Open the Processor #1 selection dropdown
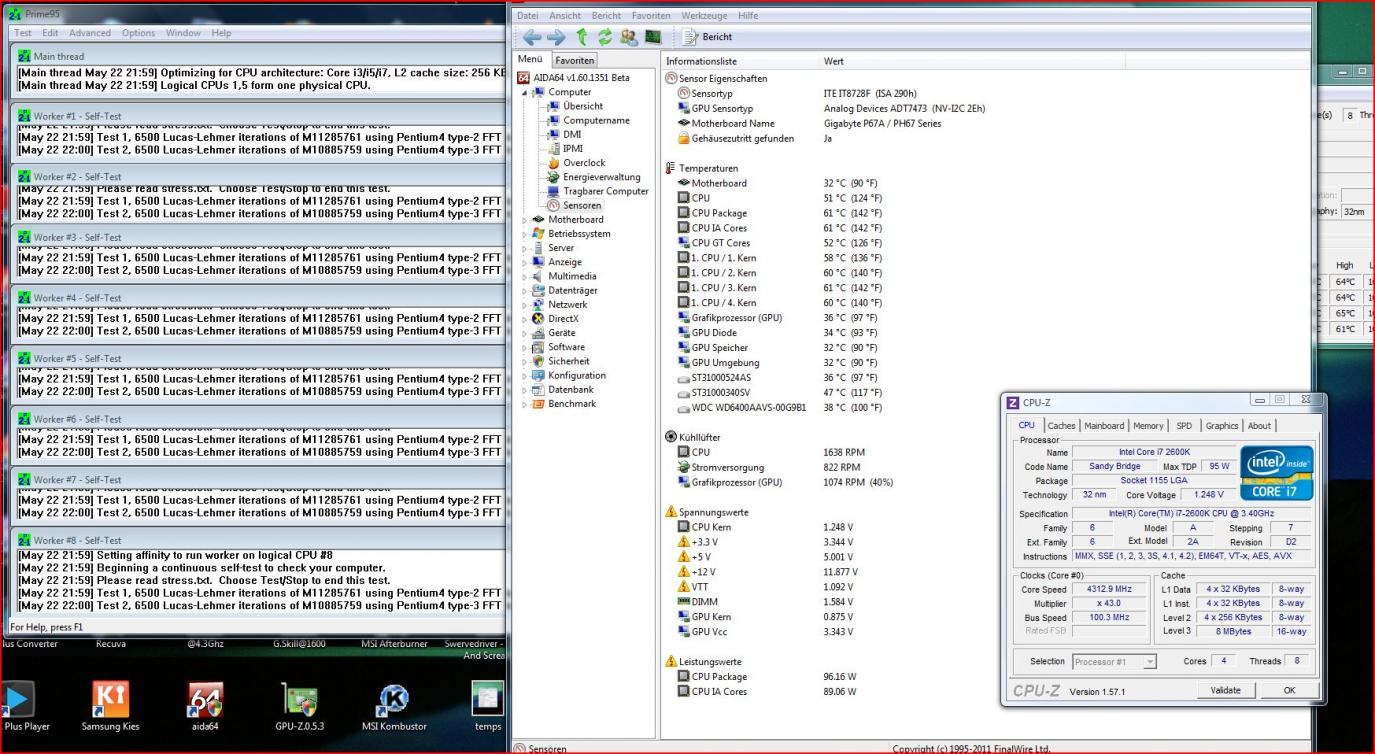 coord(1114,661)
